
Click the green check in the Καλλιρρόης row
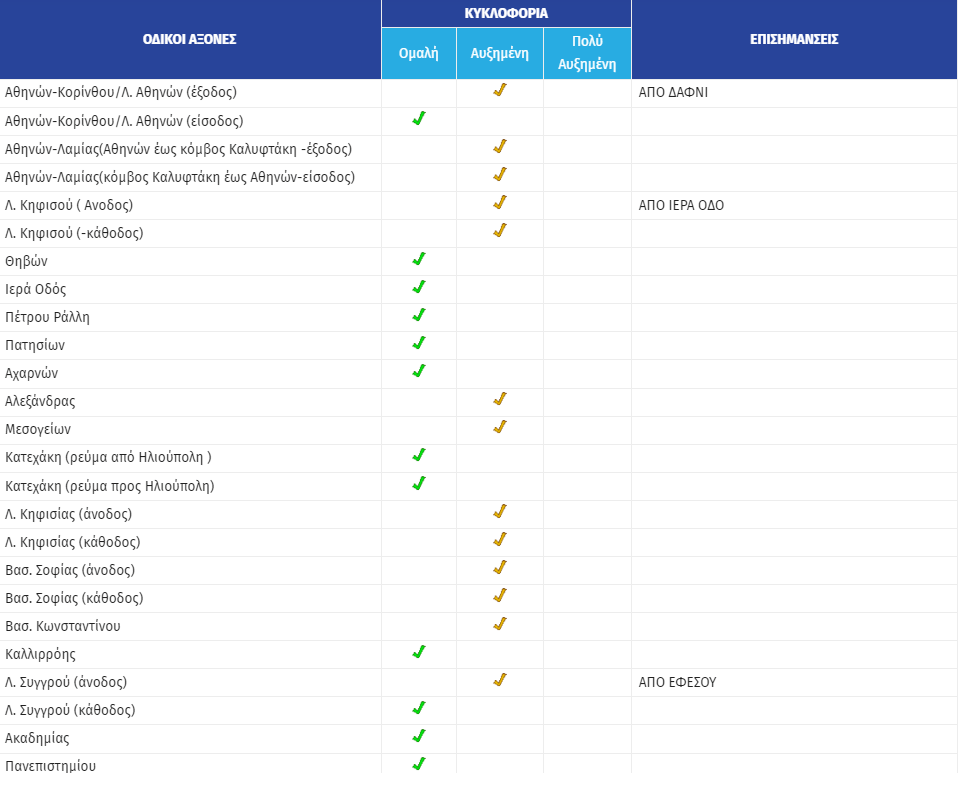(x=419, y=652)
